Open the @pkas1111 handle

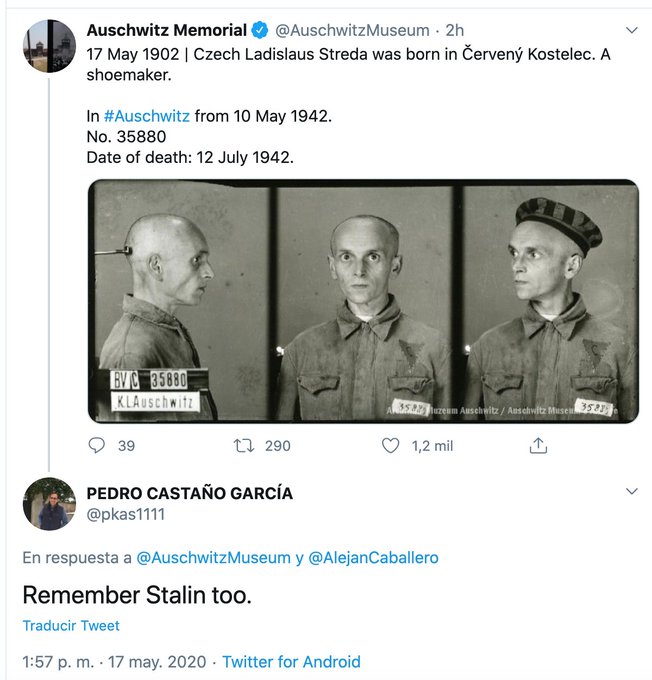click(x=126, y=514)
